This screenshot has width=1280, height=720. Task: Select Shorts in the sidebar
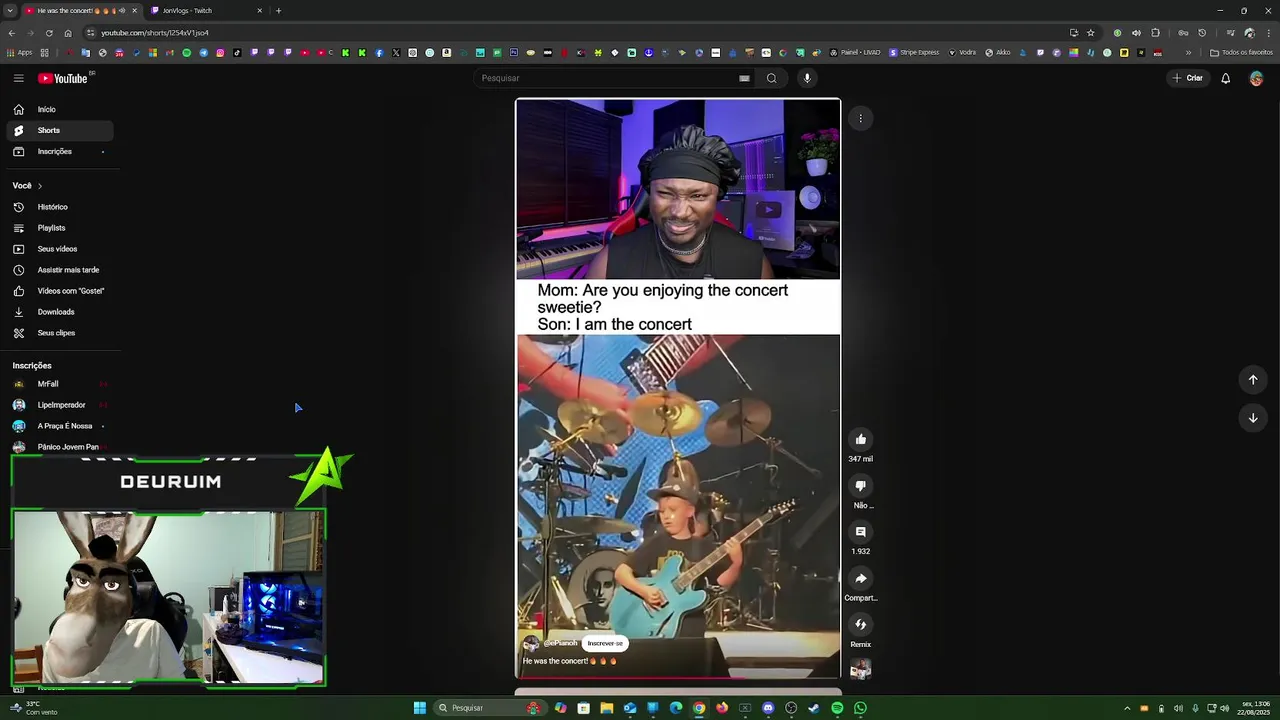pyautogui.click(x=60, y=130)
